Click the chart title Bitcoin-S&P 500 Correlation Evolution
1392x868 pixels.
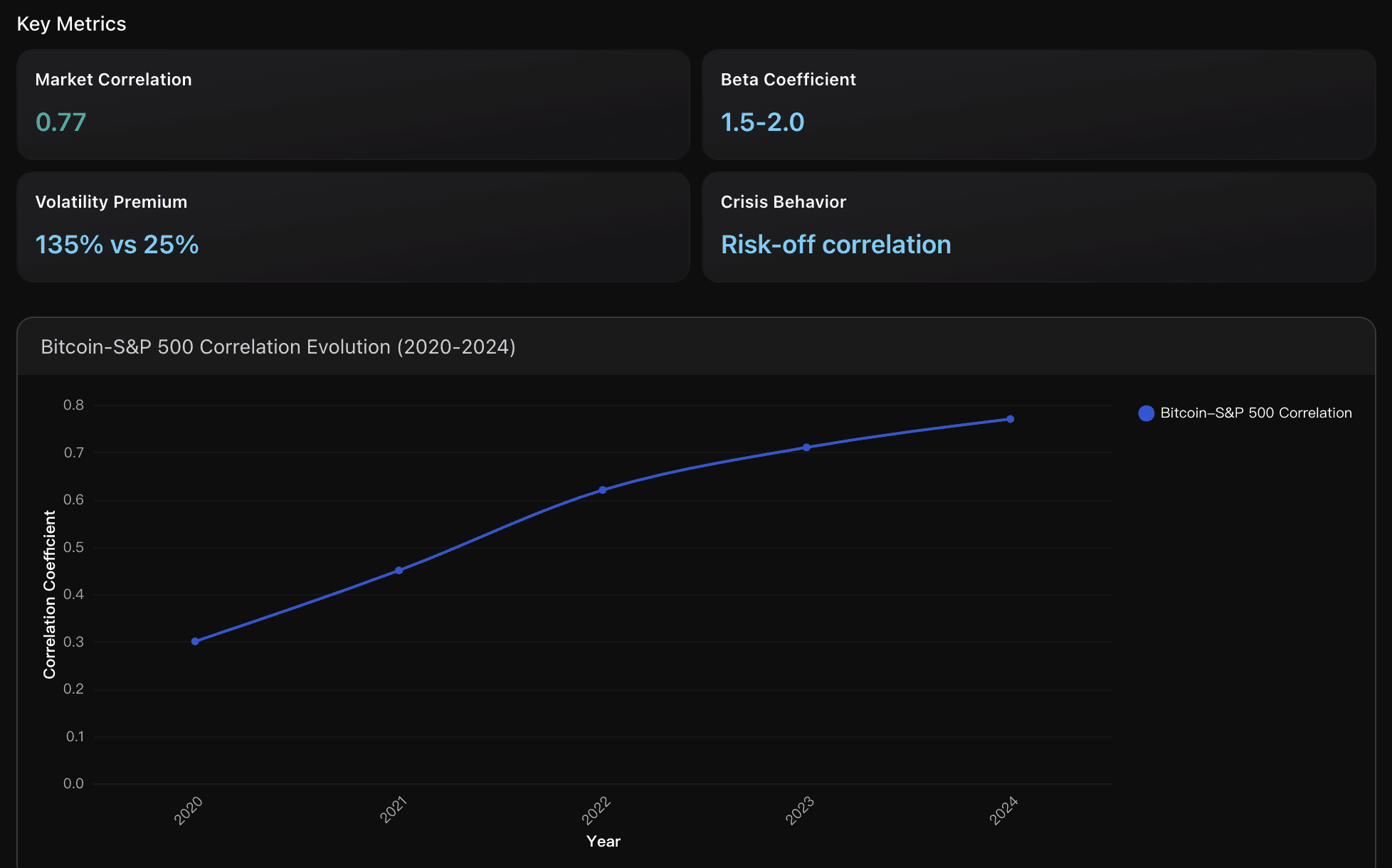pyautogui.click(x=278, y=346)
